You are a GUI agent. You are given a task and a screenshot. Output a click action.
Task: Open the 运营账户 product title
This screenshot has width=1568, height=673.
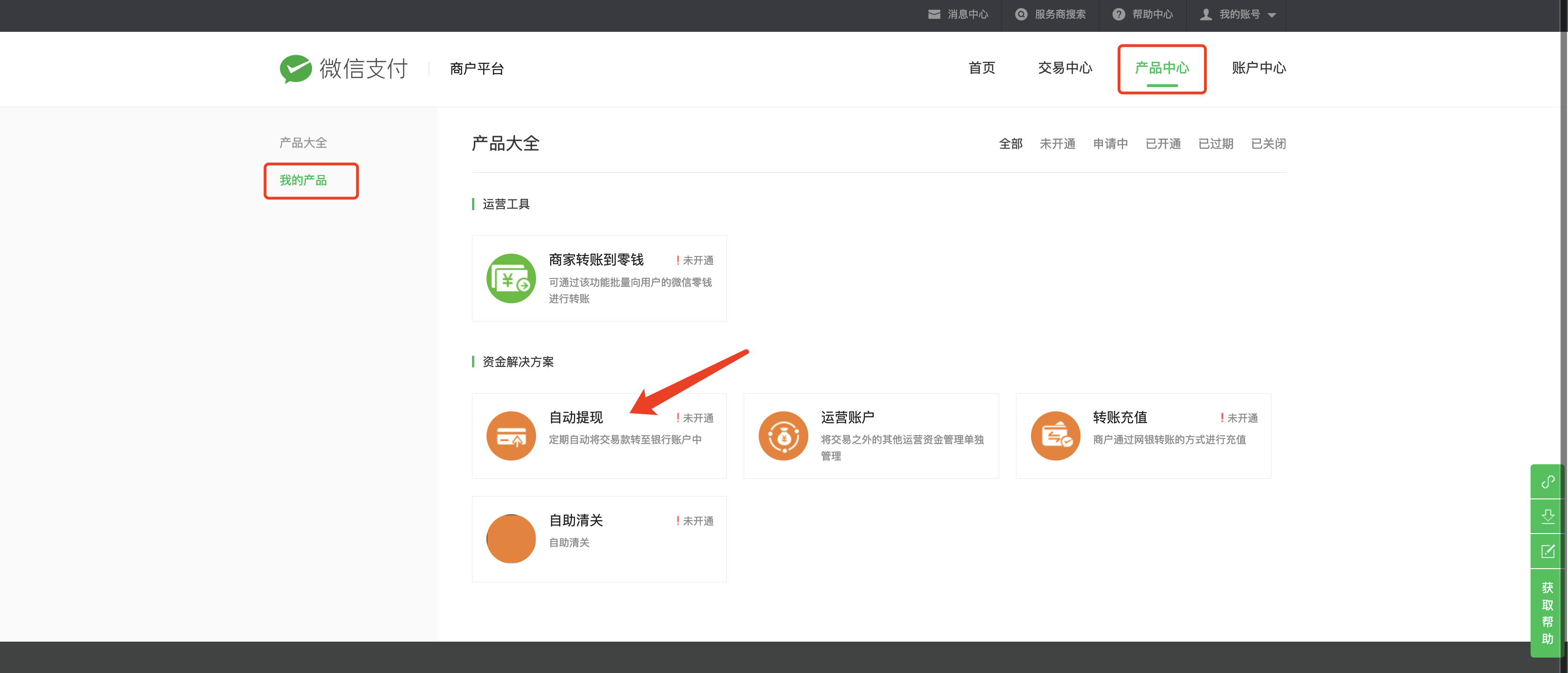coord(847,418)
